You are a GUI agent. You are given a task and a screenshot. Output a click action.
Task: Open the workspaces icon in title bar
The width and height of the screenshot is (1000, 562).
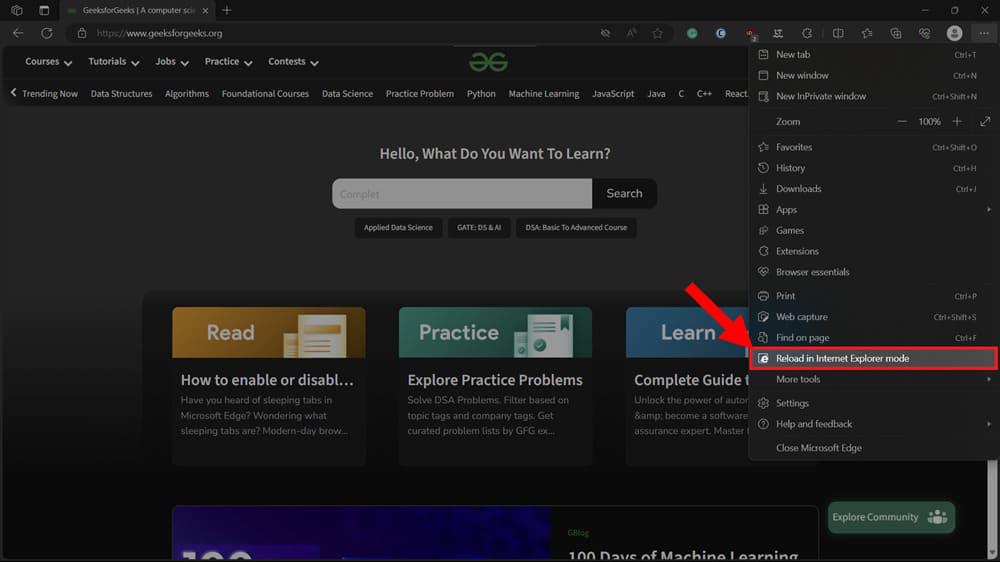17,10
